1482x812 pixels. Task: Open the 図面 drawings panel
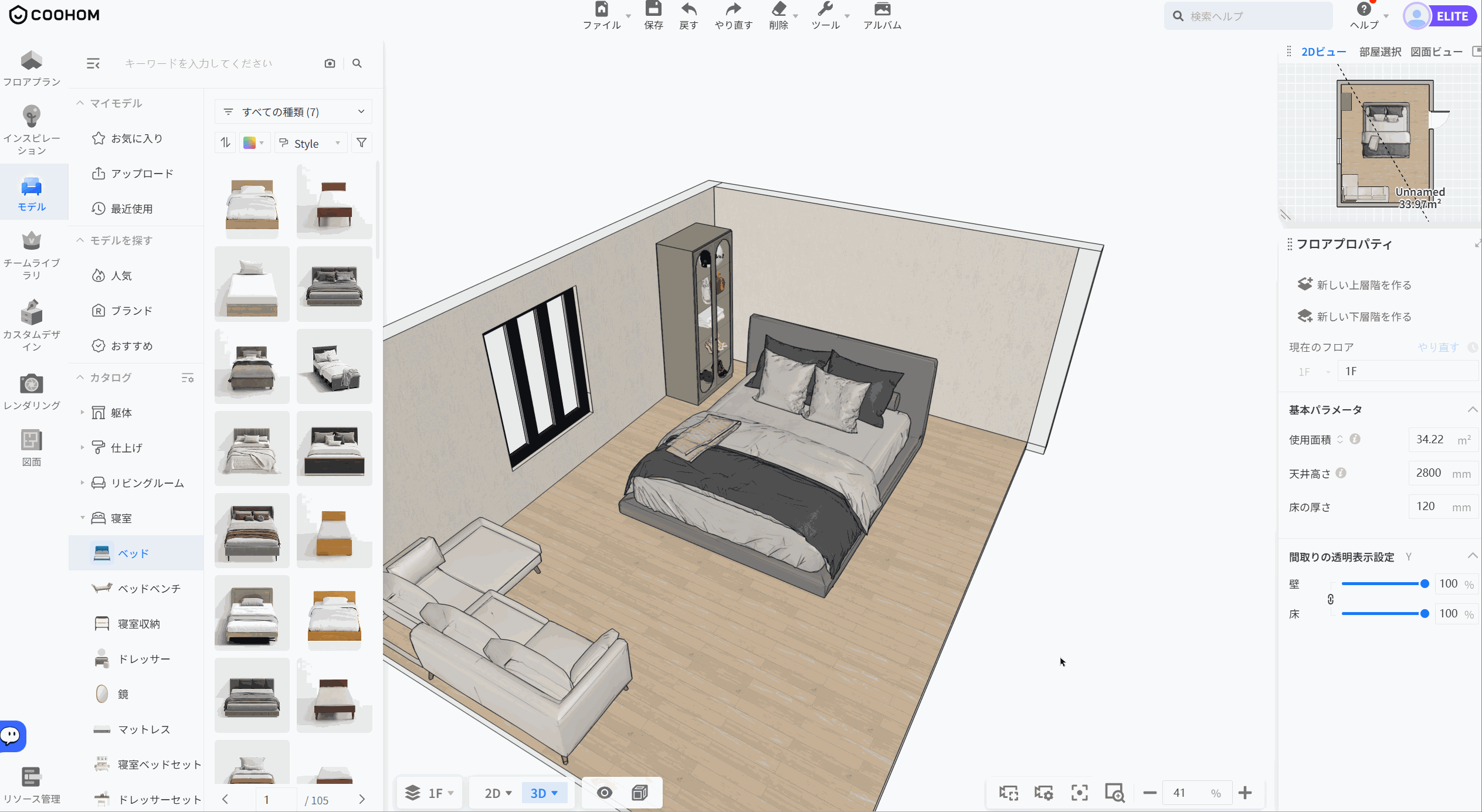pos(32,449)
